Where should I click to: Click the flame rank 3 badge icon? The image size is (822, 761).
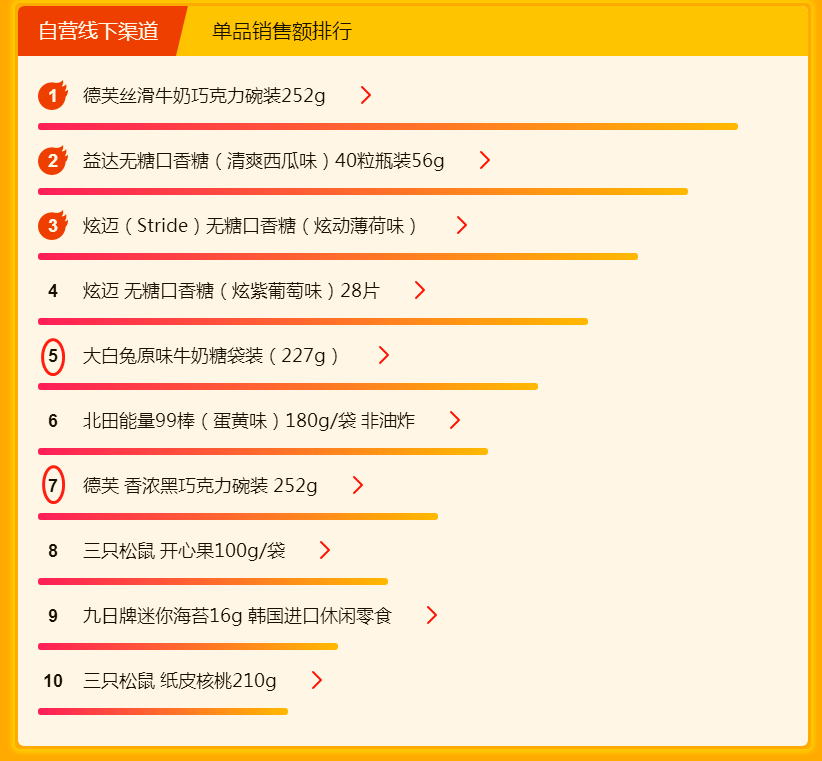click(53, 225)
